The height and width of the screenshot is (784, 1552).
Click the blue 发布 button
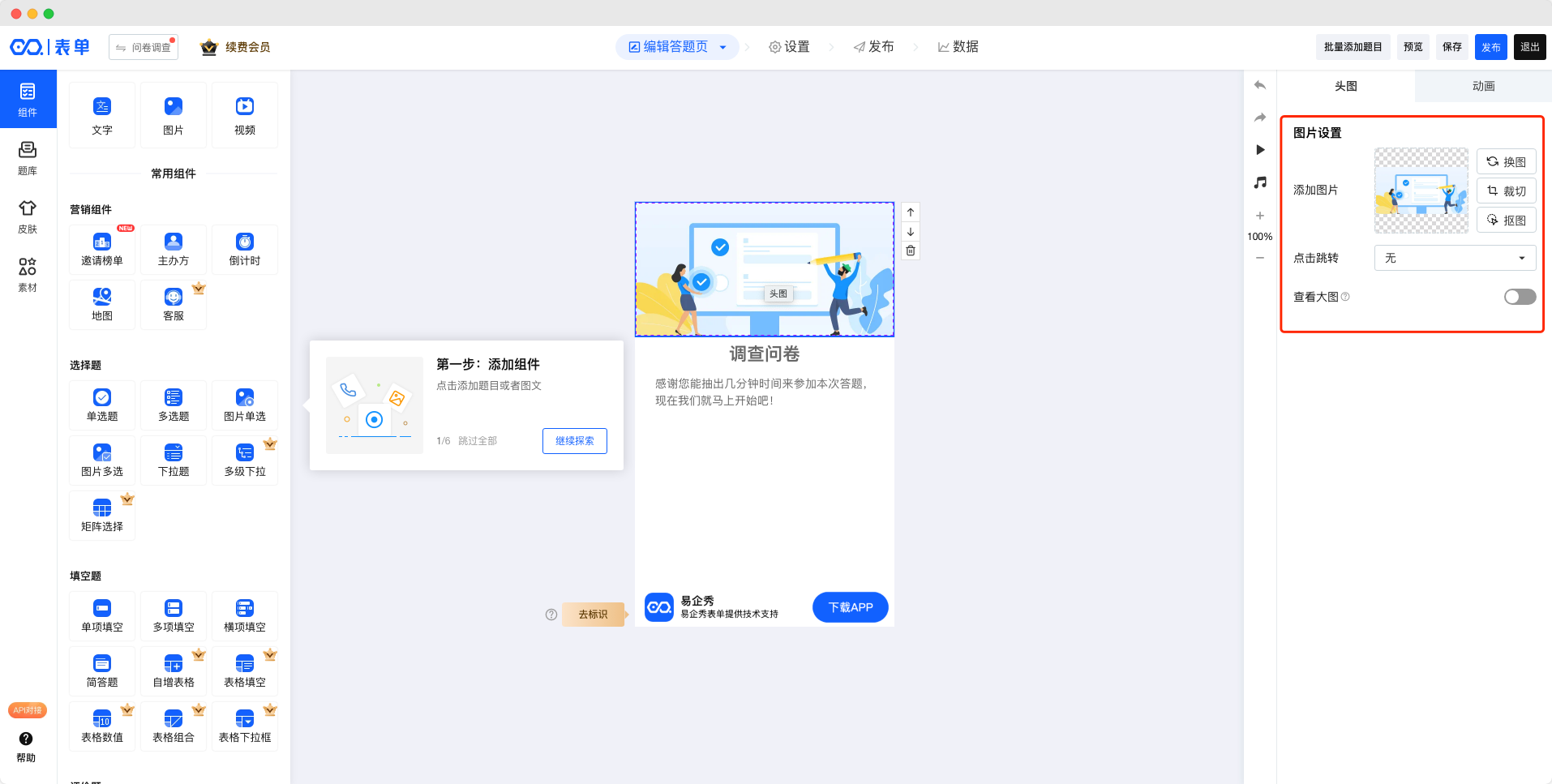[x=1491, y=47]
